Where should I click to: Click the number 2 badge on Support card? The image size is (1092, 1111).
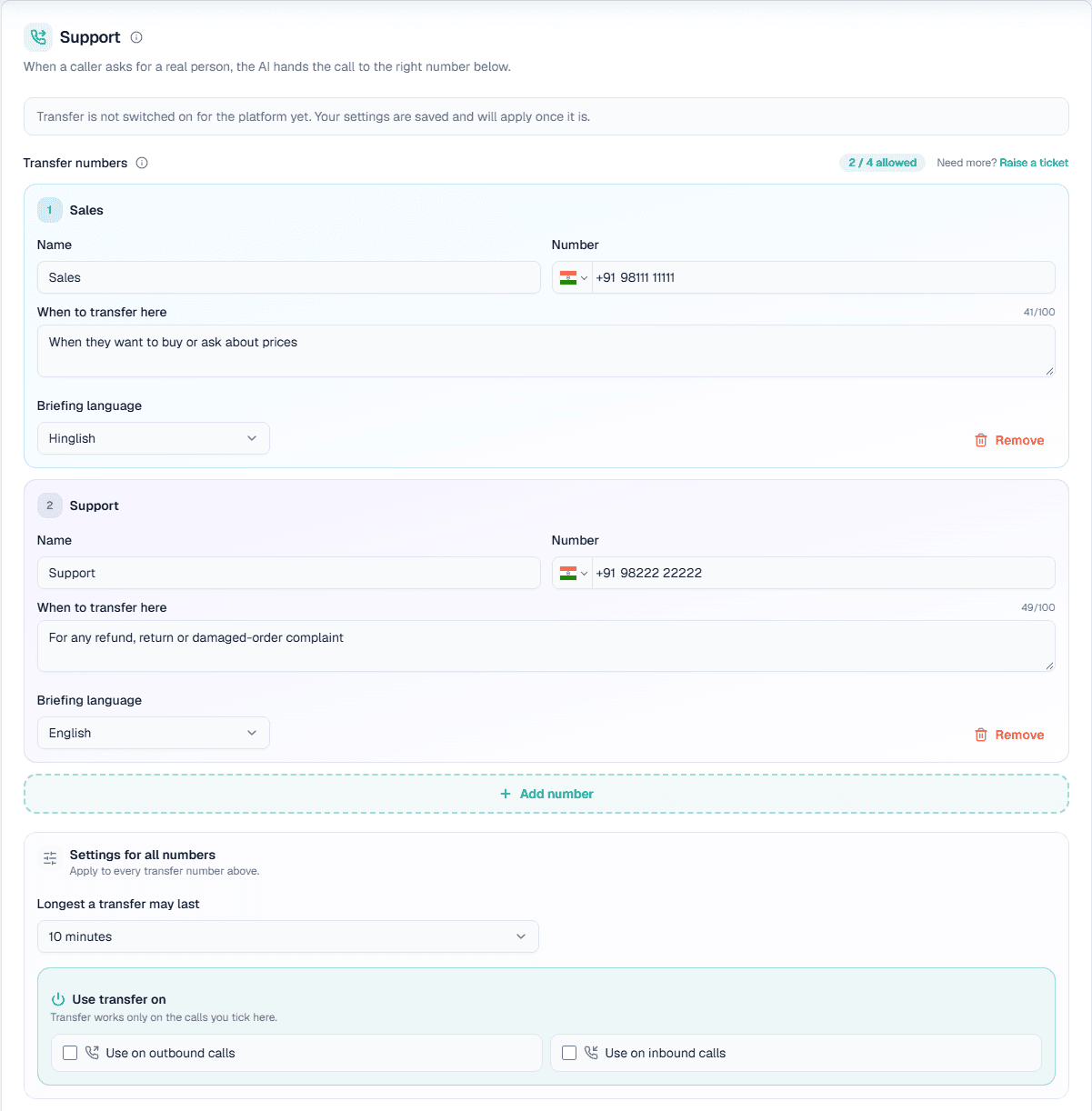pos(50,505)
